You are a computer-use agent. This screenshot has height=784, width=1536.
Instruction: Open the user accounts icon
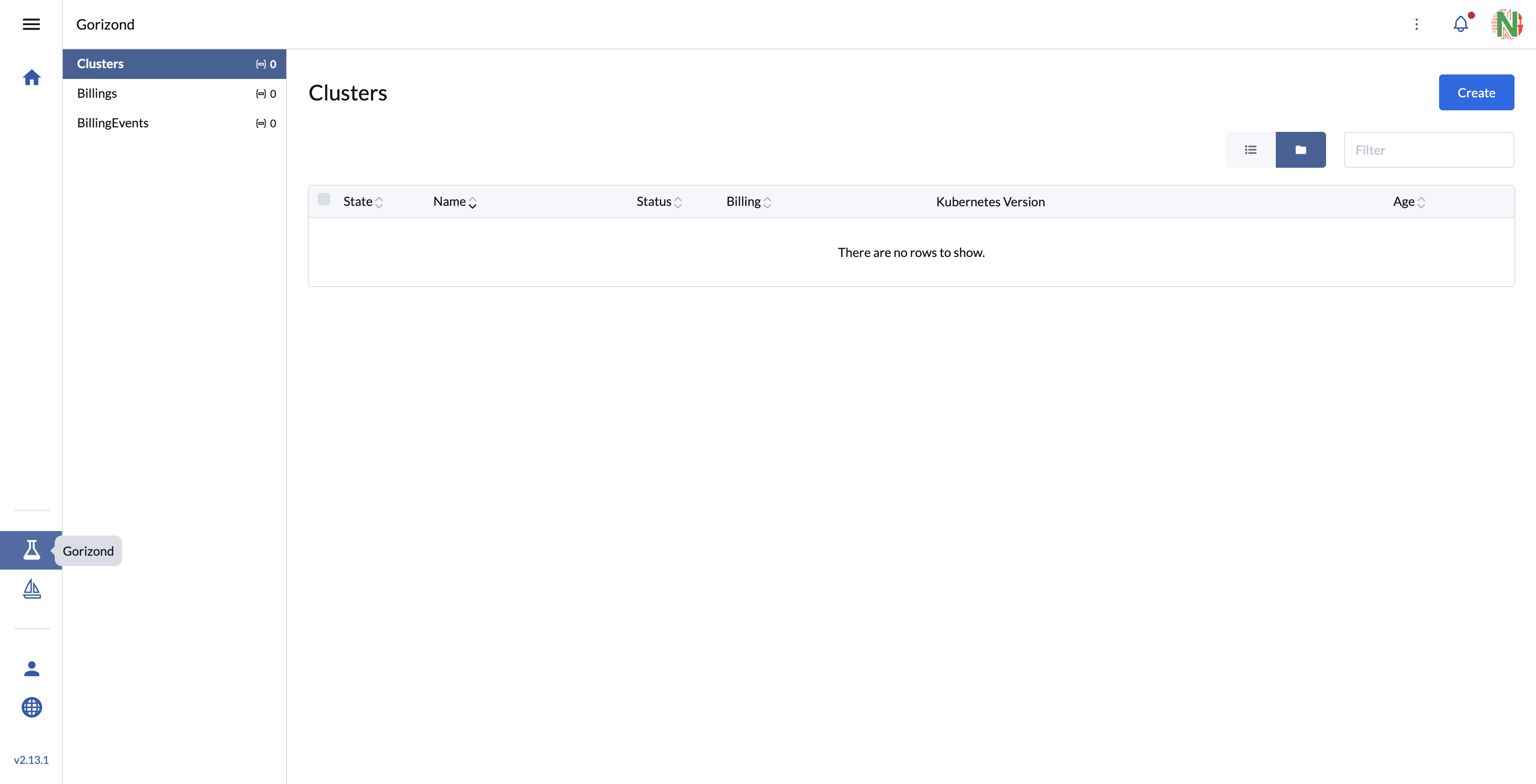[x=31, y=668]
